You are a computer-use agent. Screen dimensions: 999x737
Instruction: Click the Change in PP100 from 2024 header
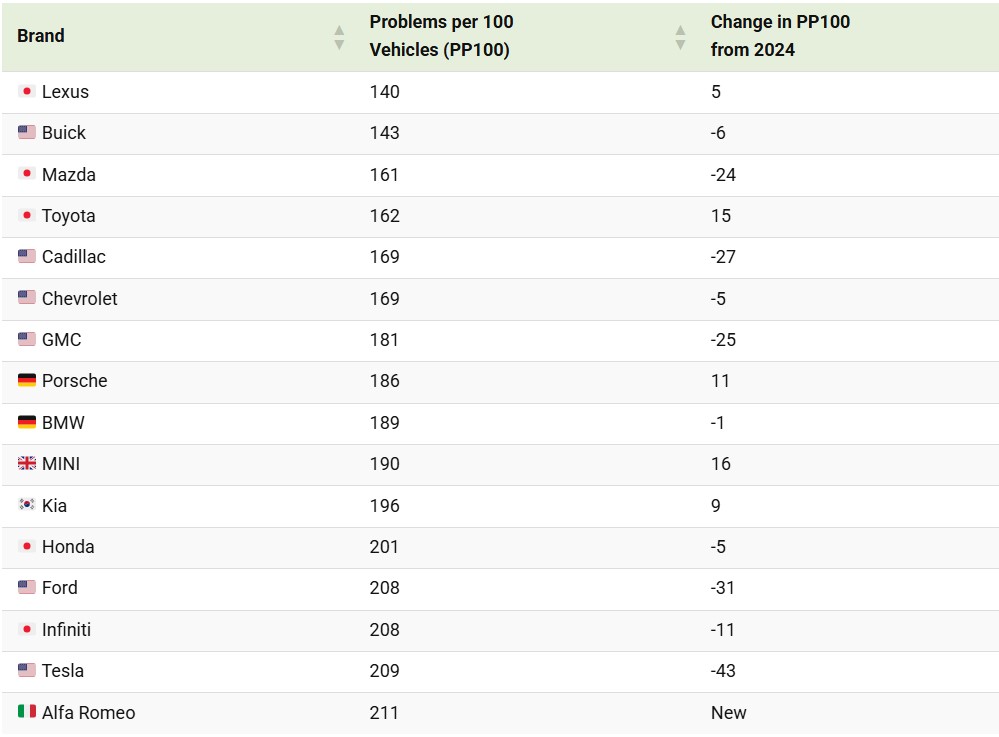[x=780, y=36]
